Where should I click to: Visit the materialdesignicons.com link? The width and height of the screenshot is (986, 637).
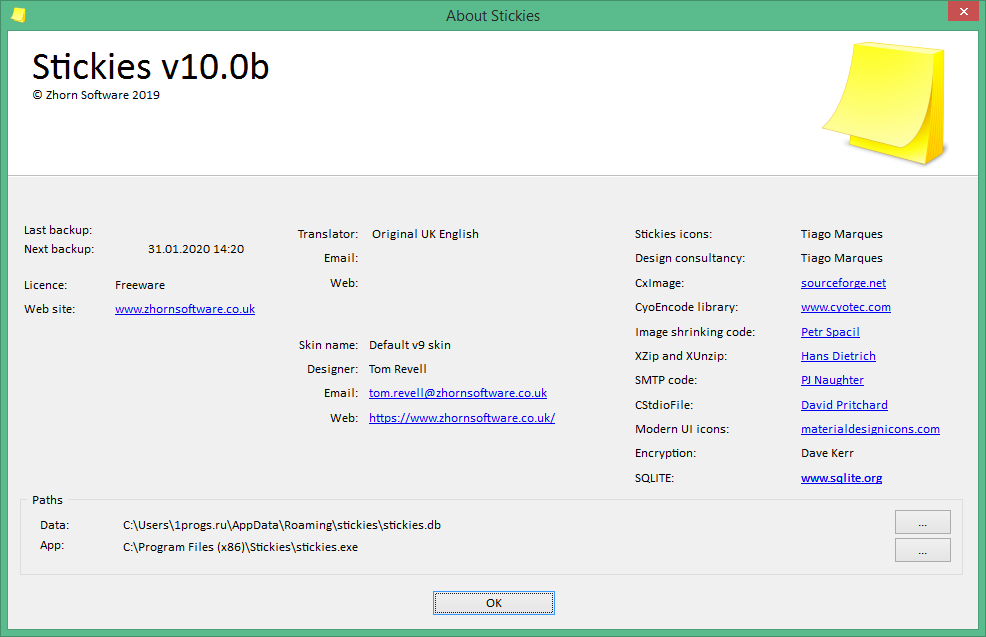click(870, 429)
